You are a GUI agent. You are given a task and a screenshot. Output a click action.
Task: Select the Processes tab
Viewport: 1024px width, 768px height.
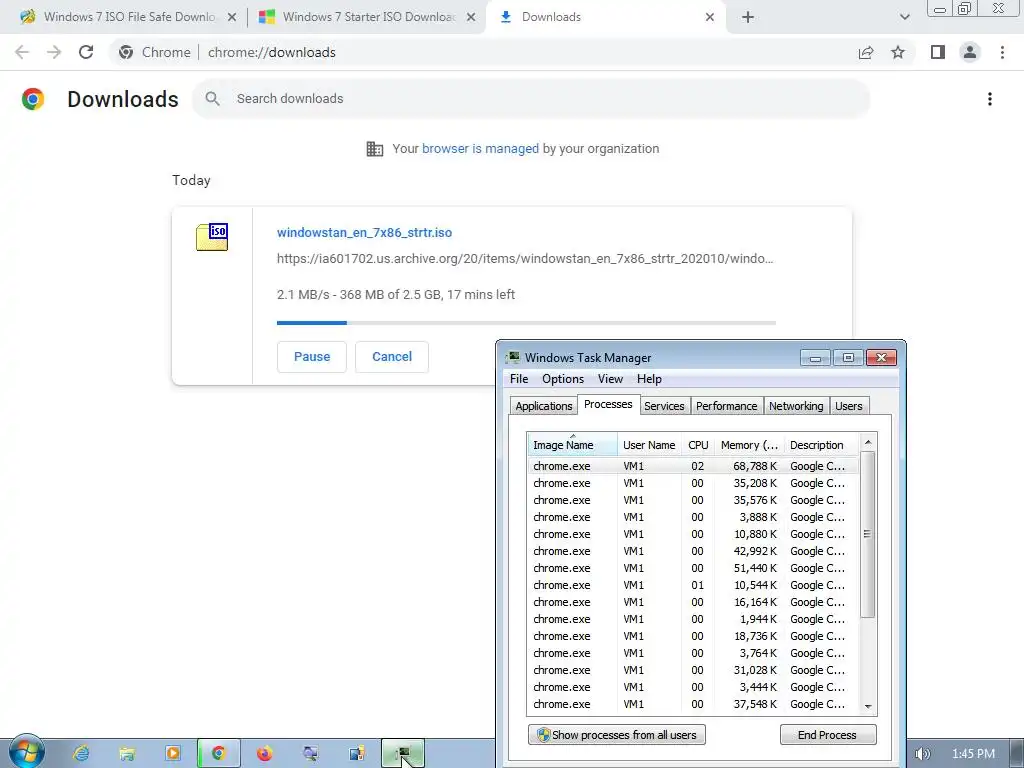pyautogui.click(x=608, y=404)
